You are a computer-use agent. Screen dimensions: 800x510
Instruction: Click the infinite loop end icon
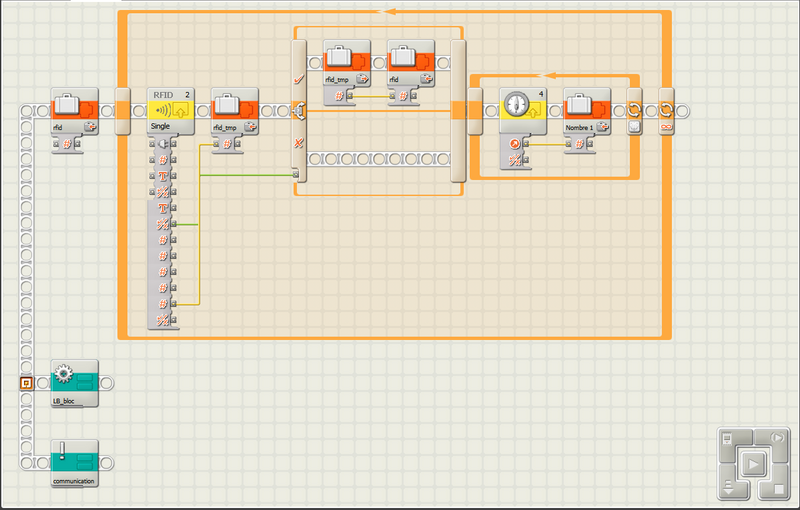(666, 110)
